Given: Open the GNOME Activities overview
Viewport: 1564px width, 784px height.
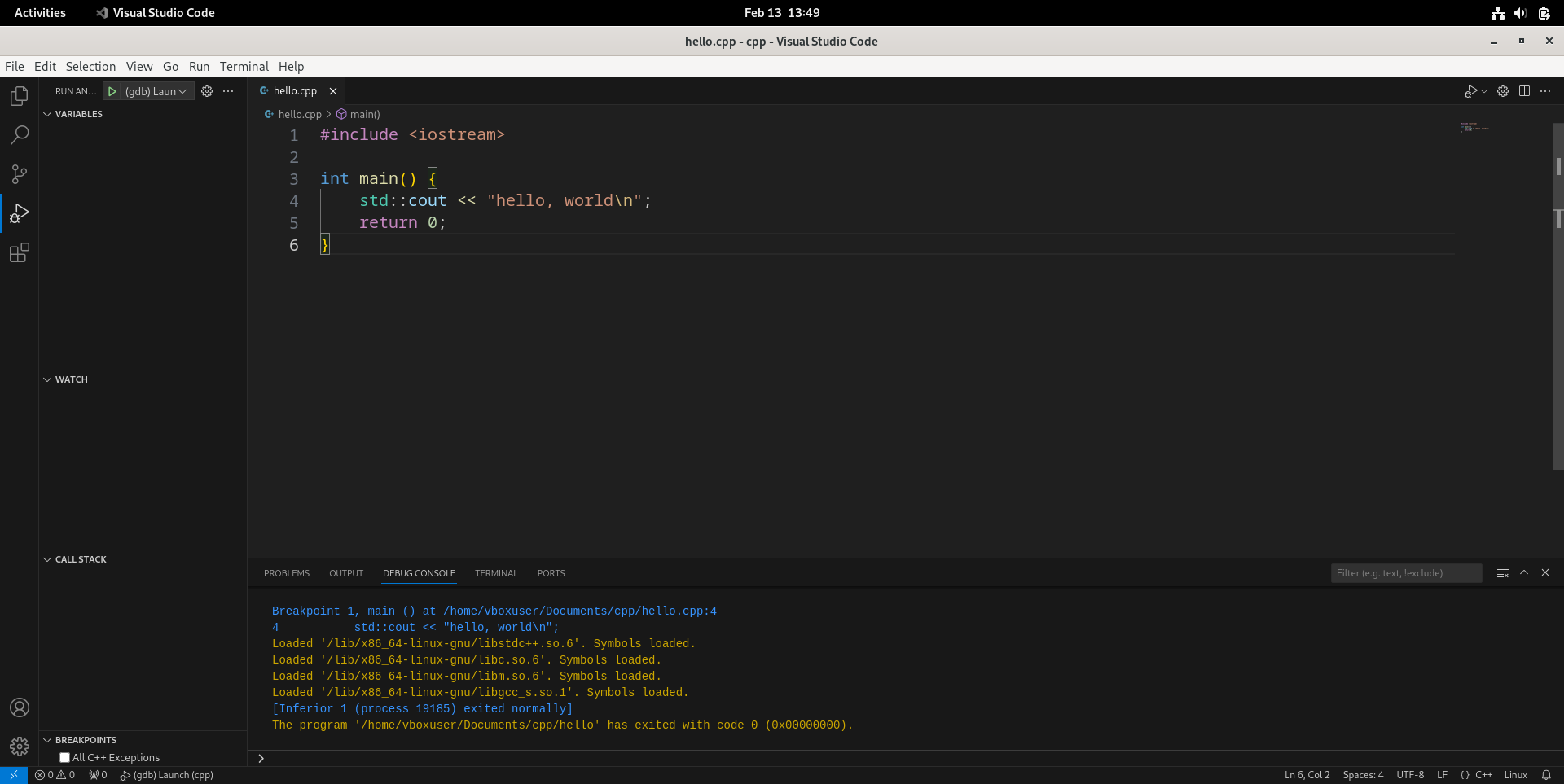Looking at the screenshot, I should [40, 13].
